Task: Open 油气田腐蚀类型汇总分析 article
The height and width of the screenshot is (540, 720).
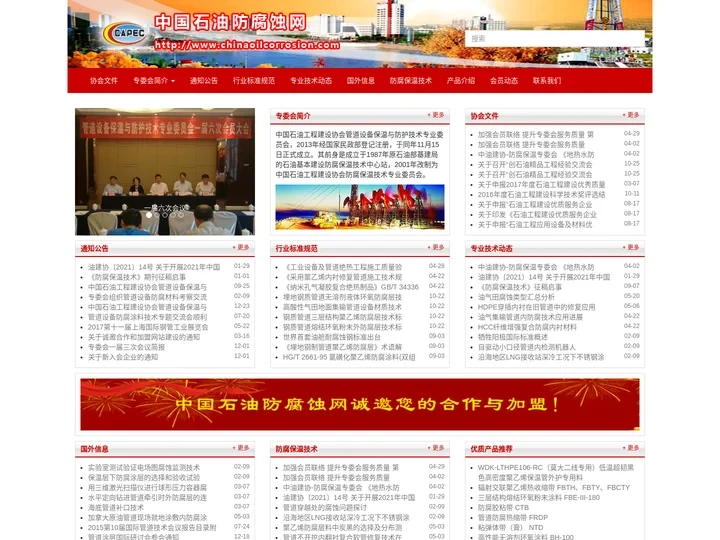Action: tap(516, 297)
